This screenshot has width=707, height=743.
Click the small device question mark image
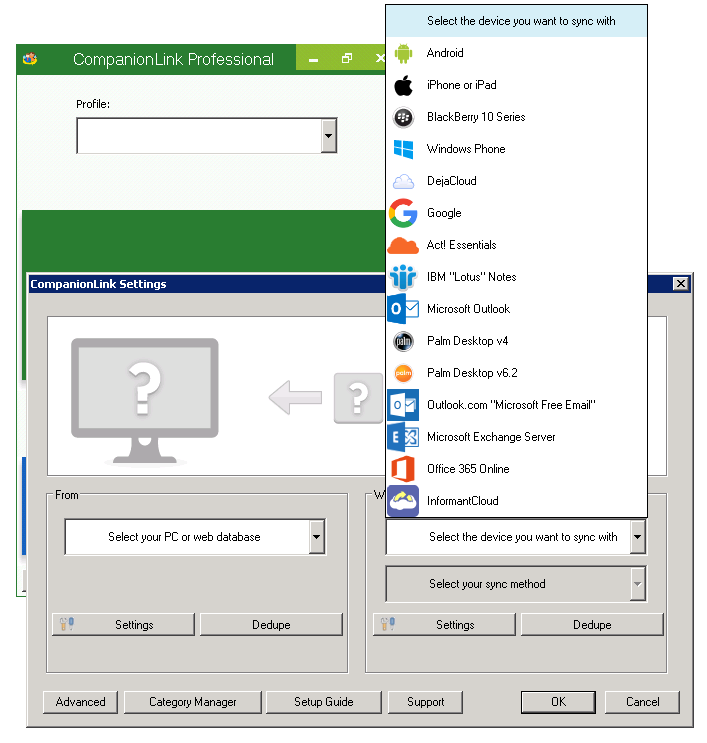pos(358,398)
